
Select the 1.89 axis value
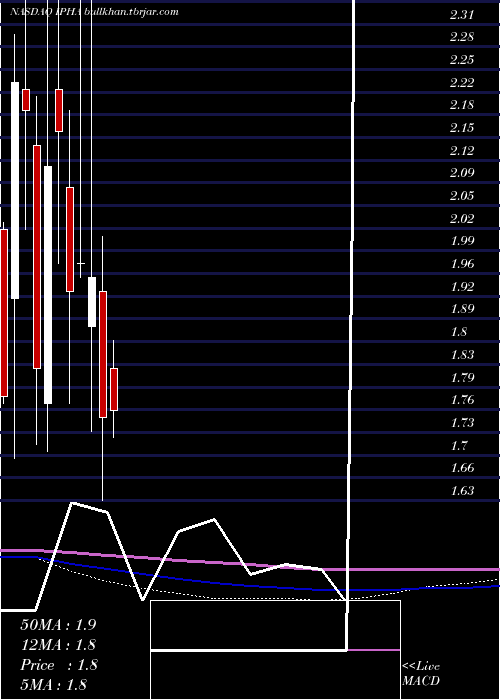pos(461,308)
